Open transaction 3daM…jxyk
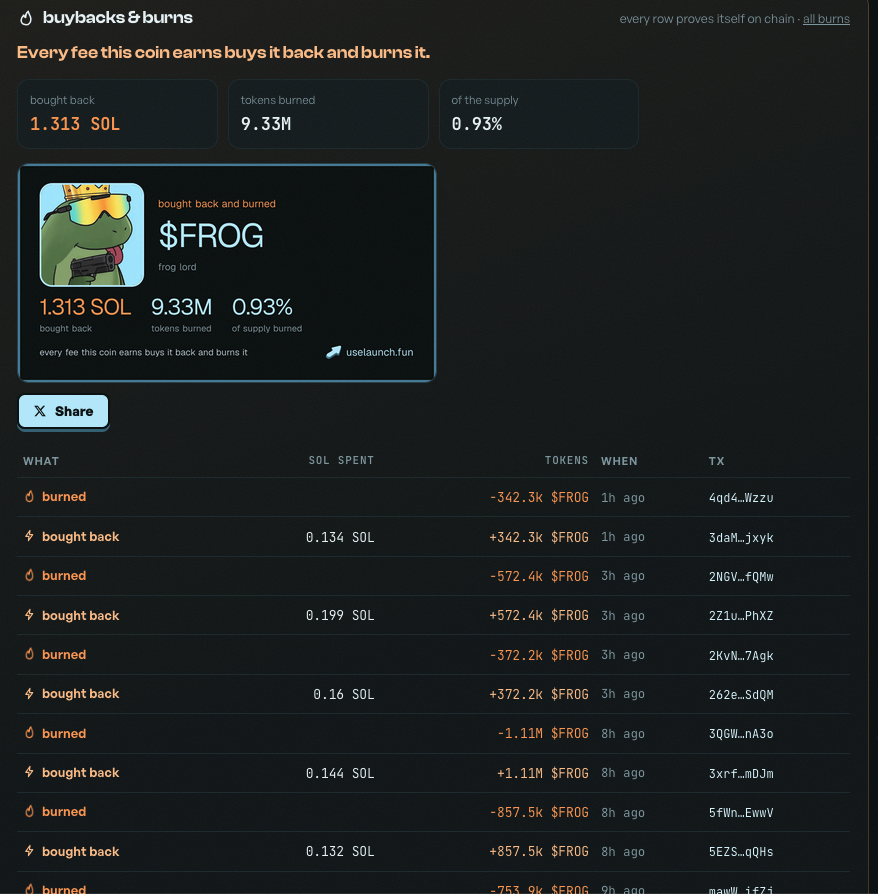This screenshot has width=878, height=894. [x=741, y=538]
